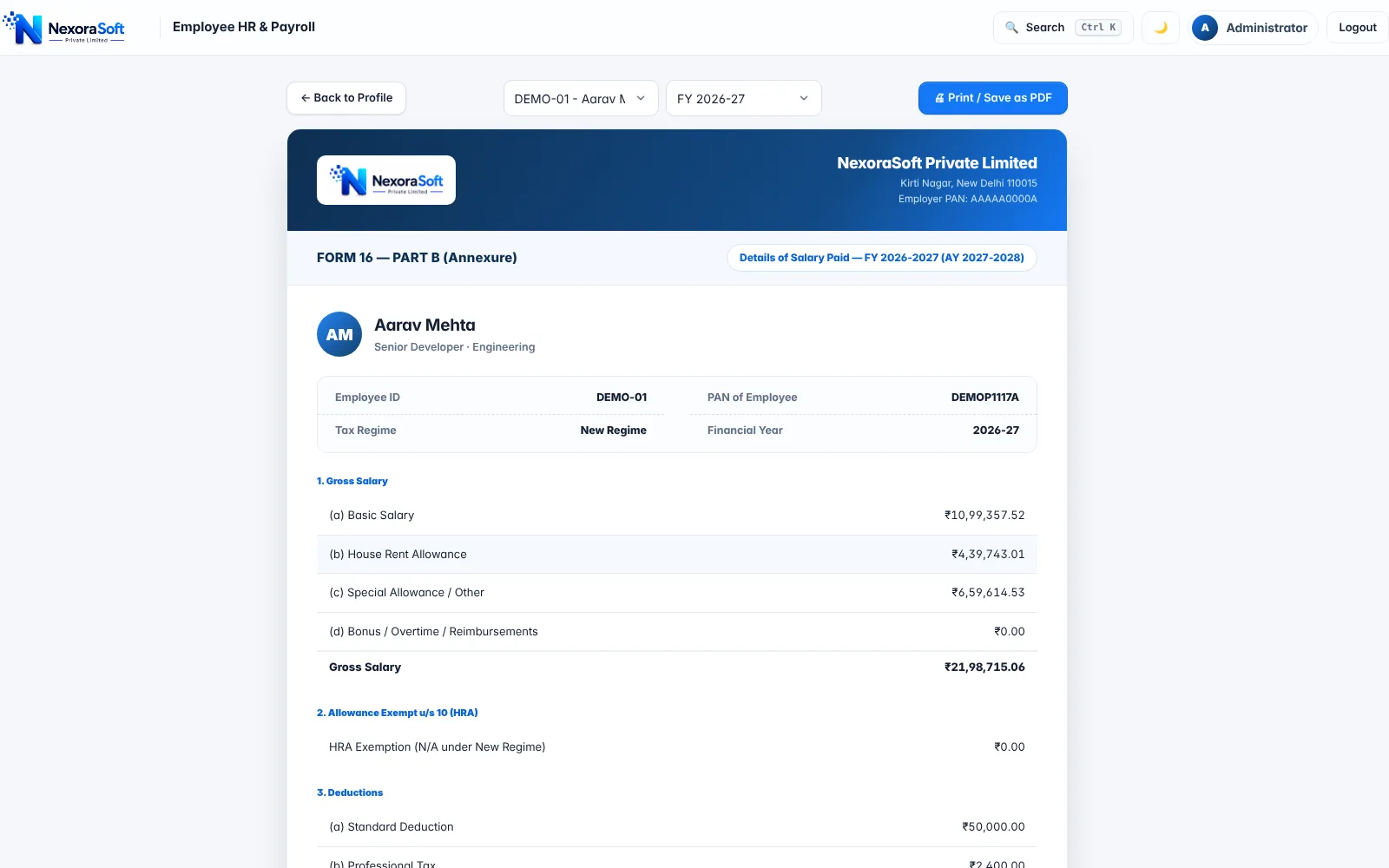Click the NexoraSoft logo in the top bar

point(64,28)
